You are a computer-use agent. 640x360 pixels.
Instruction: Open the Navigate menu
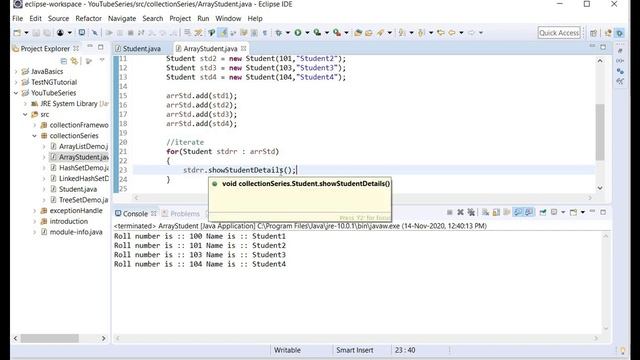coord(122,18)
